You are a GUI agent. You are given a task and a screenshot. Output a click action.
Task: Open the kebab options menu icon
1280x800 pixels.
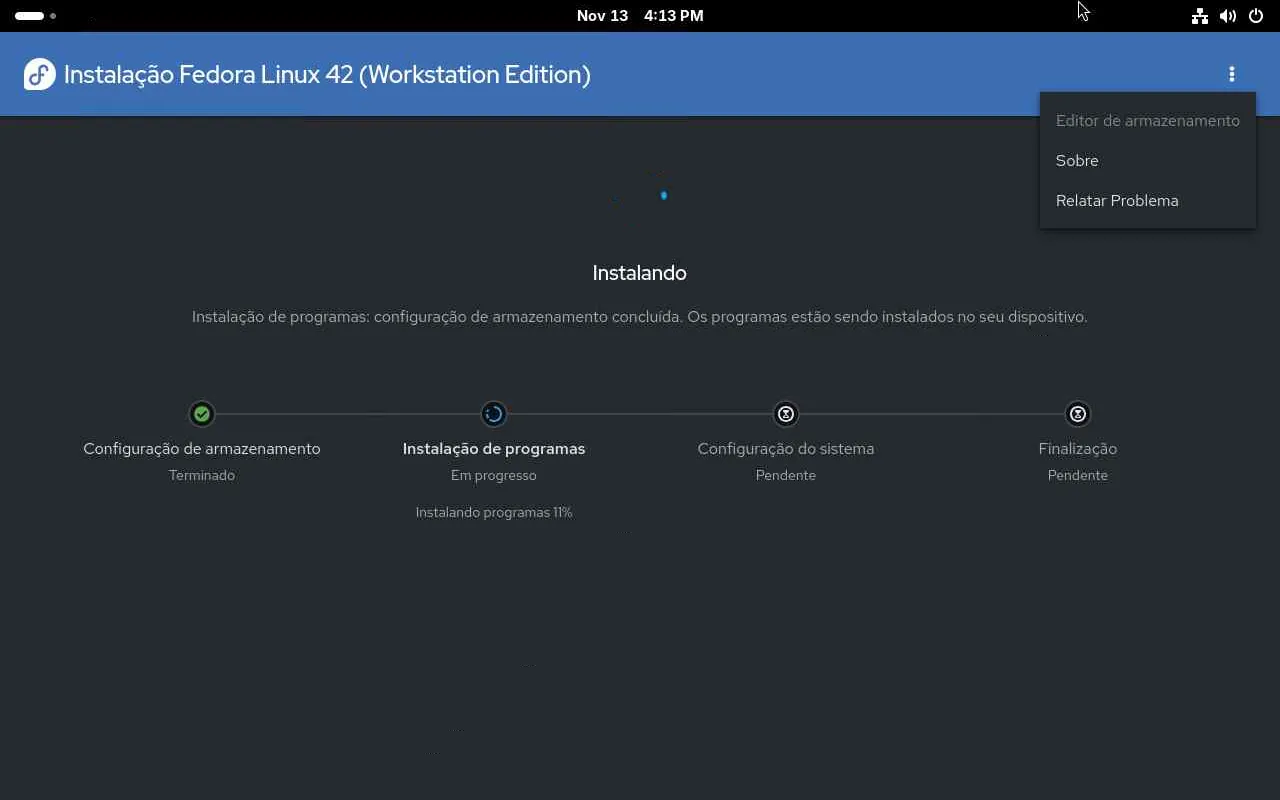[x=1232, y=74]
